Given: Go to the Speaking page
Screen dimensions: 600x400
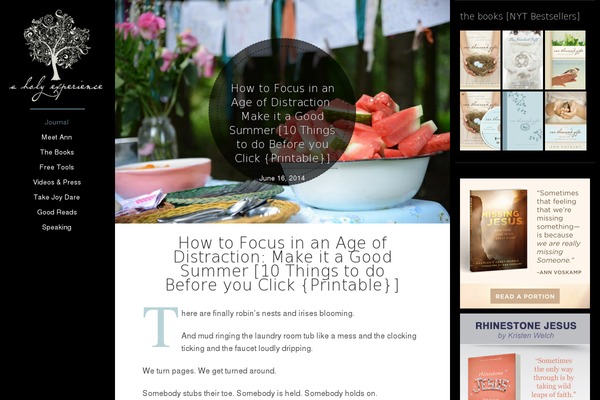Looking at the screenshot, I should [x=57, y=227].
